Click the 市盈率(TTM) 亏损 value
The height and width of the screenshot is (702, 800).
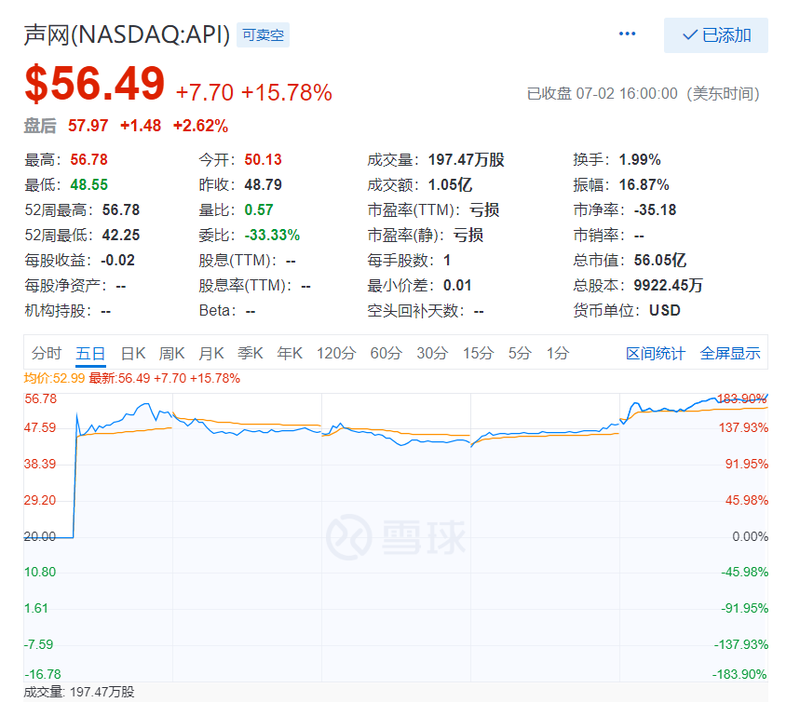pos(484,210)
